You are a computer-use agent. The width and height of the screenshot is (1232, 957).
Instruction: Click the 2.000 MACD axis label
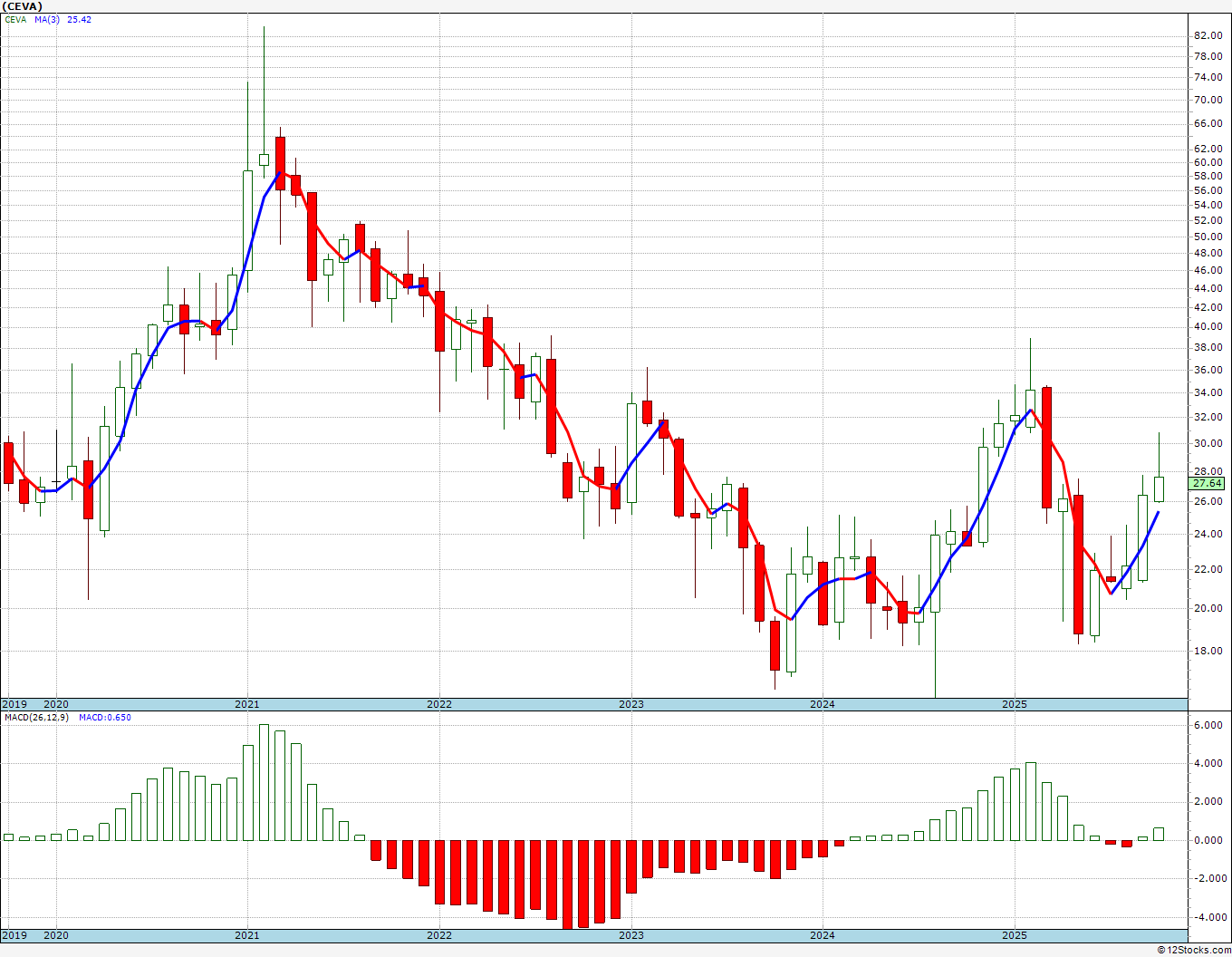coord(1208,801)
